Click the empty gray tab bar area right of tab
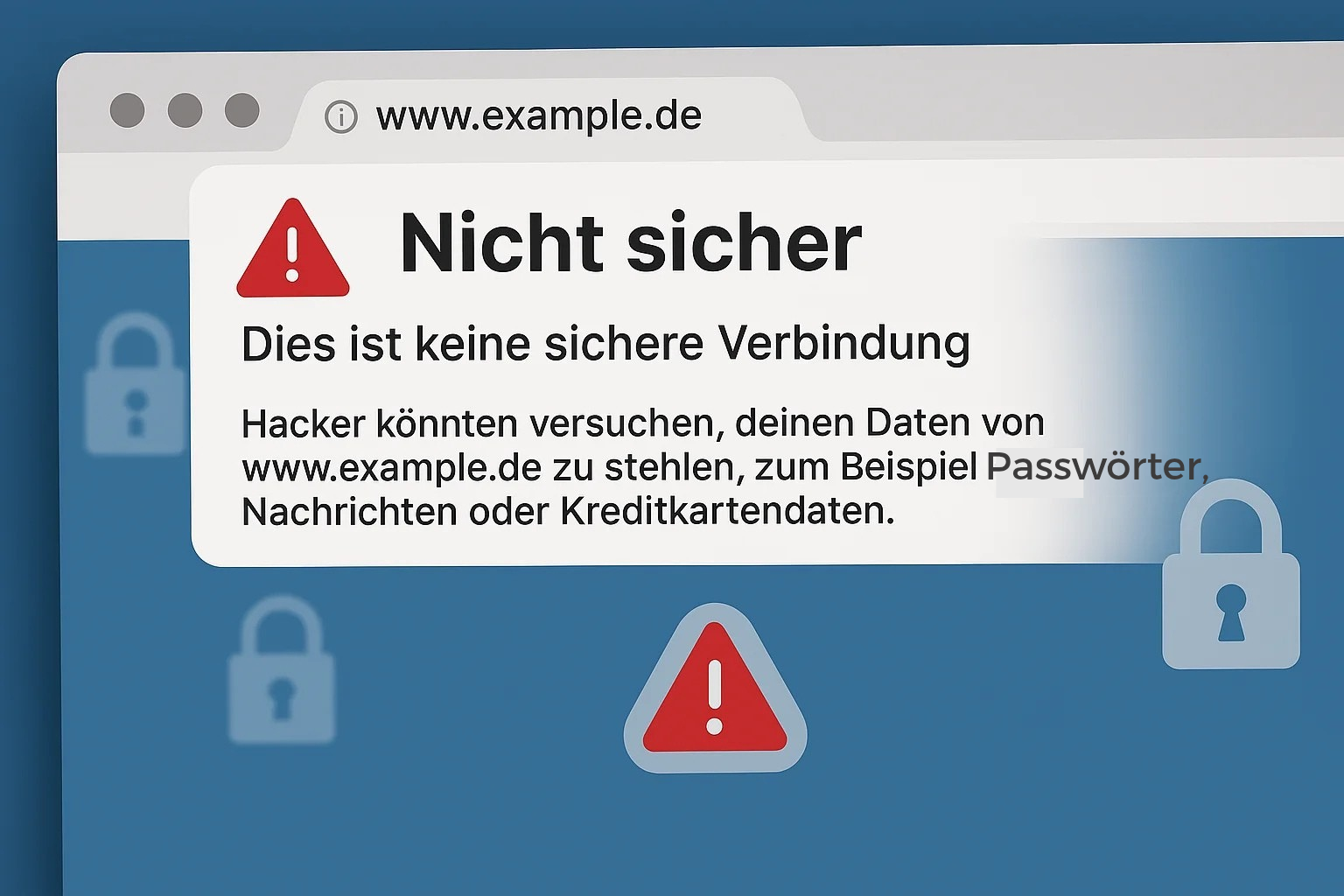 (x=1076, y=101)
